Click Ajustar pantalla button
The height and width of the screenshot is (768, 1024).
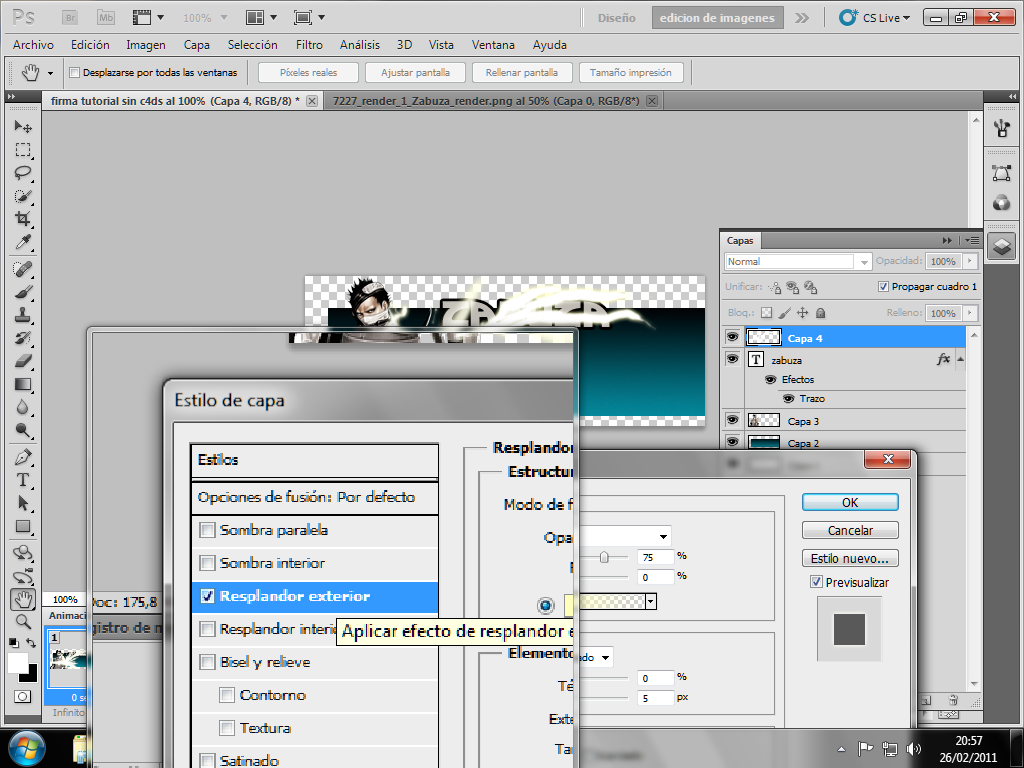point(415,72)
